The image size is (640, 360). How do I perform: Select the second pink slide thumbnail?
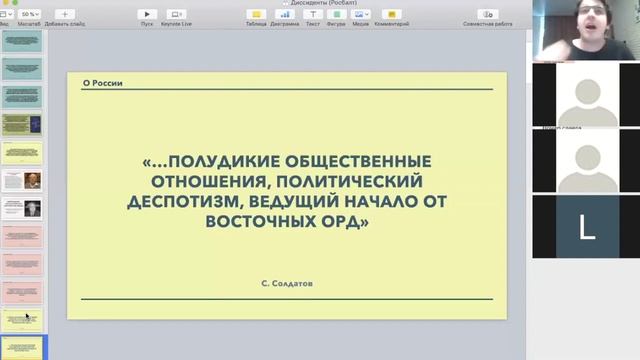point(22,264)
